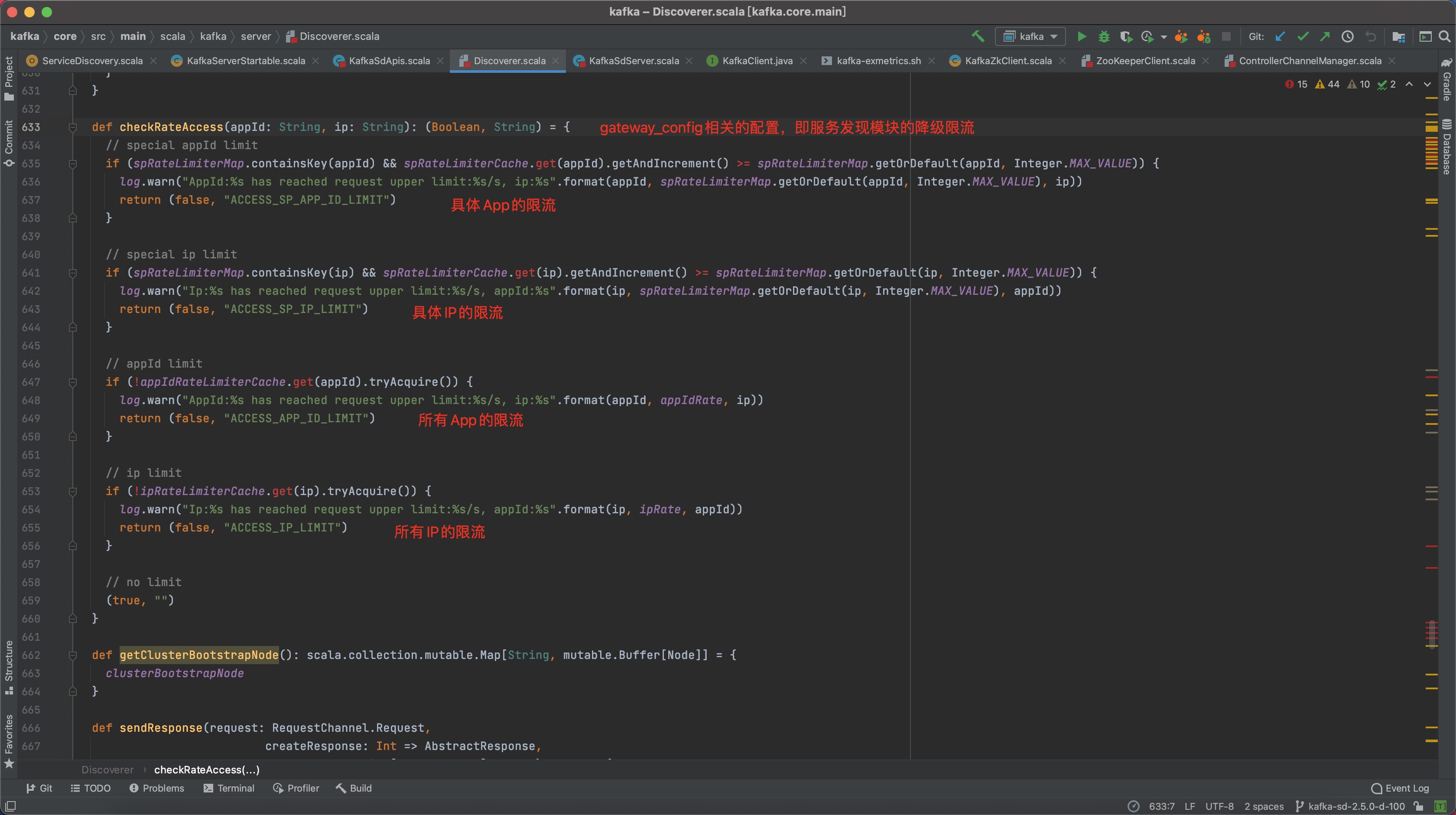Collapse getClusterBootstrapNode fold marker
The image size is (1456, 815).
click(73, 655)
